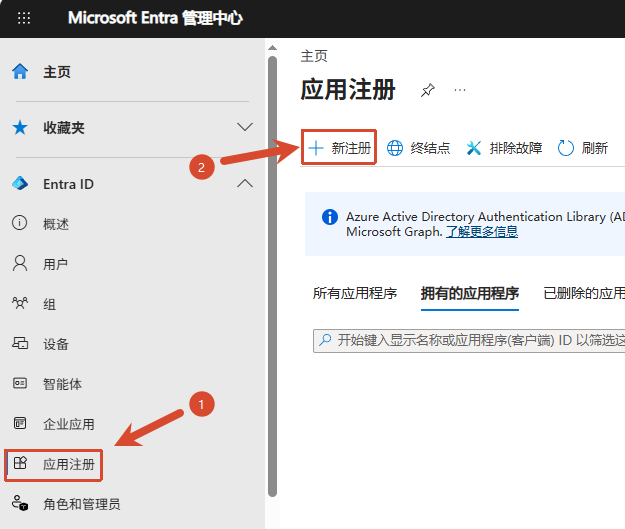Click the 终结点 toolbar button
Image resolution: width=625 pixels, height=529 pixels.
418,148
